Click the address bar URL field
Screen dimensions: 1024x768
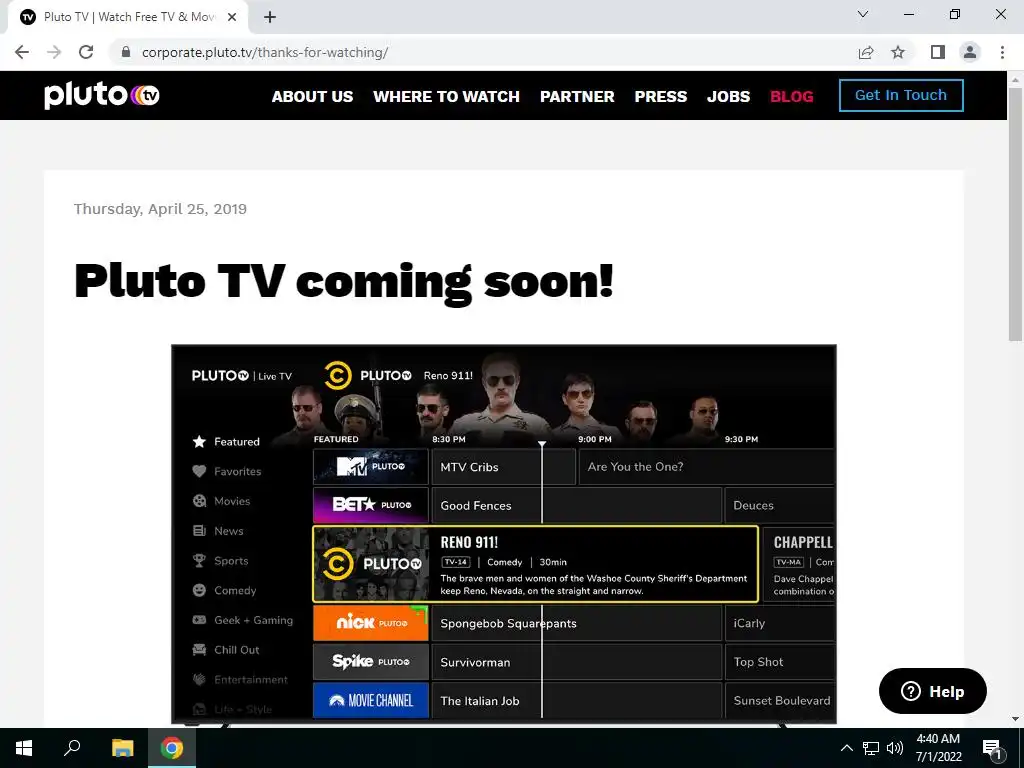(483, 52)
